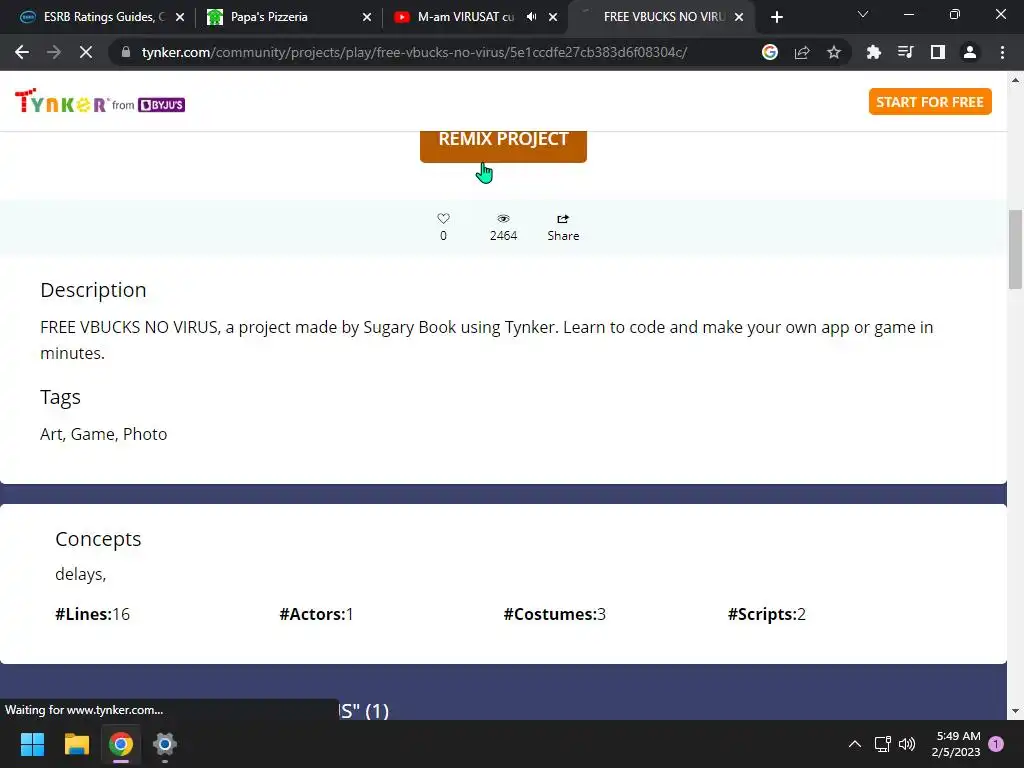Click the '#Lines:16' stat
Viewport: 1024px width, 768px height.
93,615
